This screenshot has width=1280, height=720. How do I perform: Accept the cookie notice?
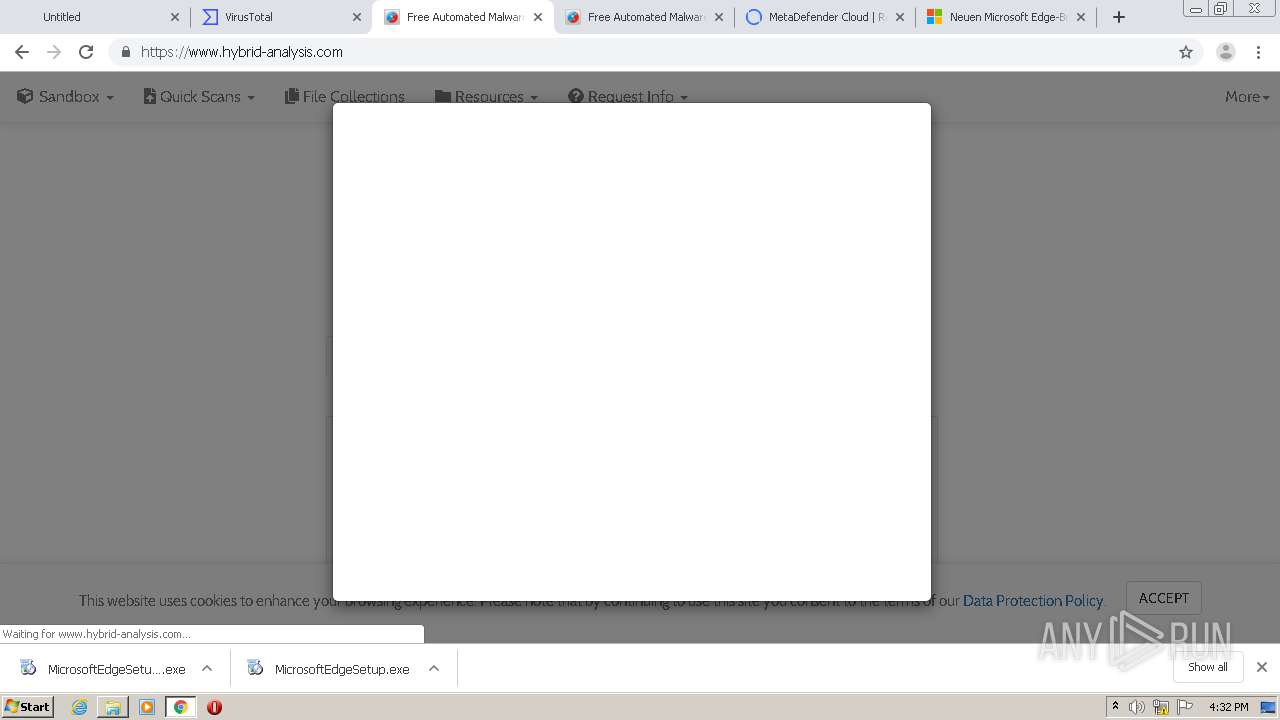pos(1164,598)
